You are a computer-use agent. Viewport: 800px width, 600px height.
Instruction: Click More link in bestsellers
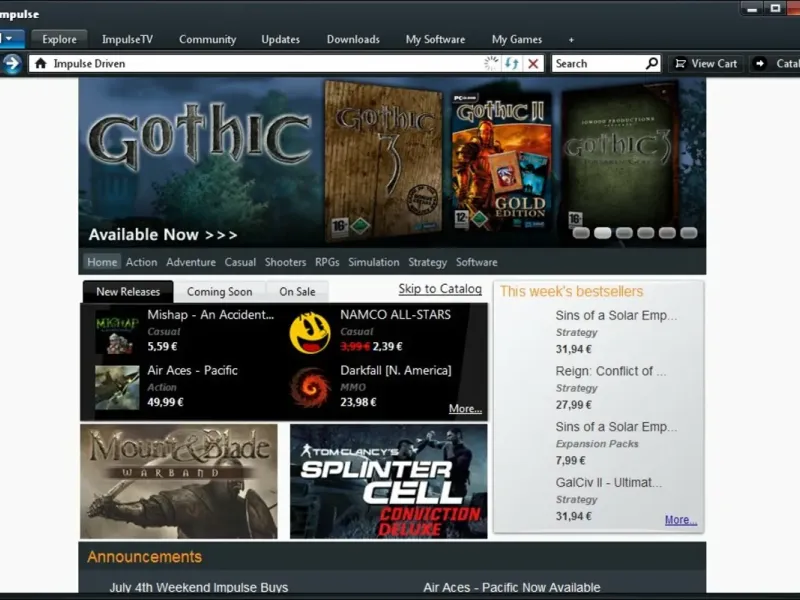[681, 520]
